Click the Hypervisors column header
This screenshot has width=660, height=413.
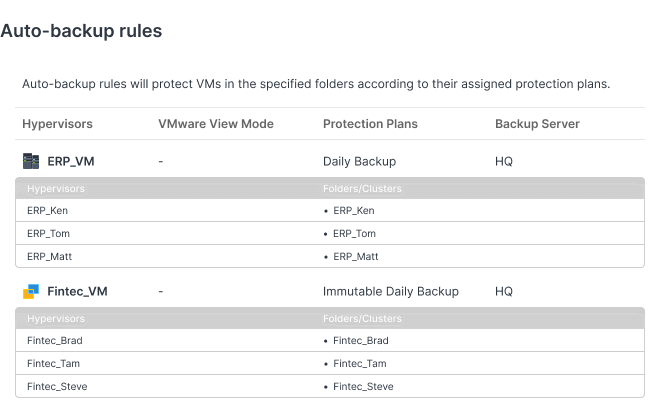coord(57,124)
